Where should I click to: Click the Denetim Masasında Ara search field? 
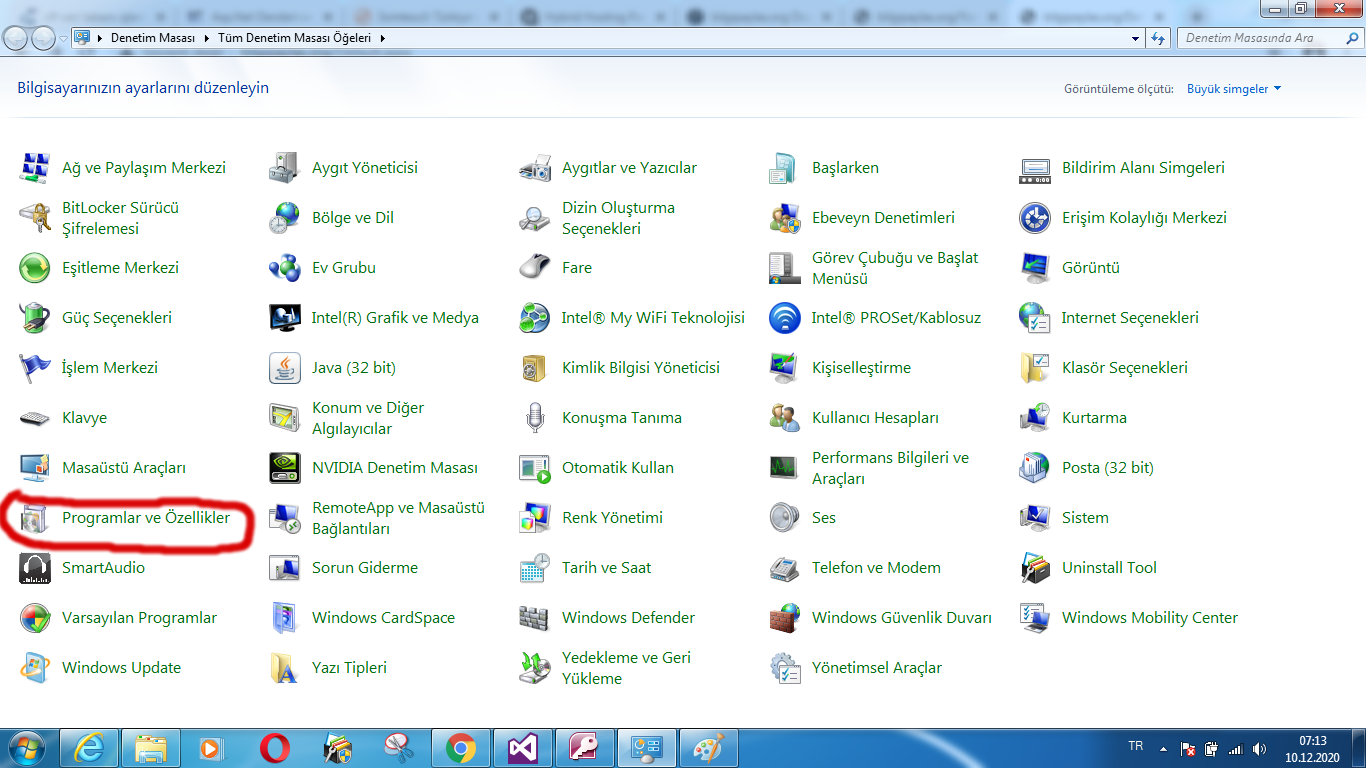(x=1260, y=38)
